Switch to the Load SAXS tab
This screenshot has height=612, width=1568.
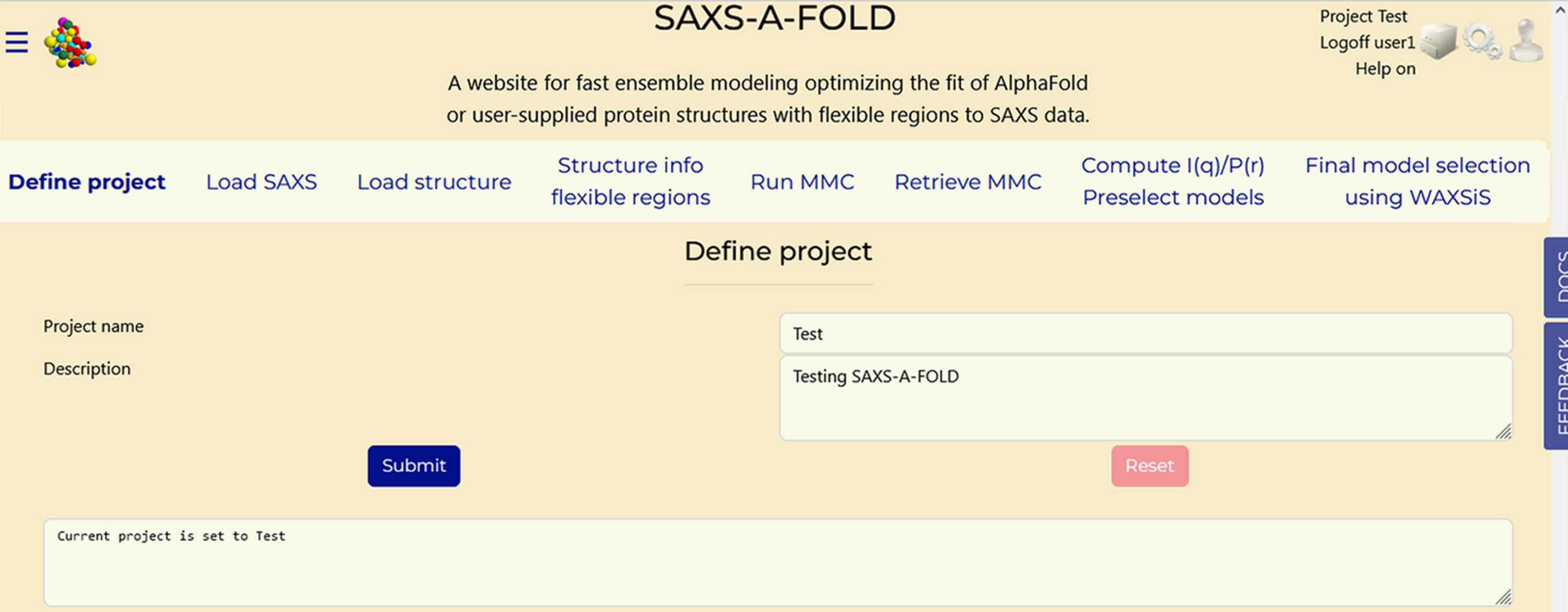click(x=261, y=181)
